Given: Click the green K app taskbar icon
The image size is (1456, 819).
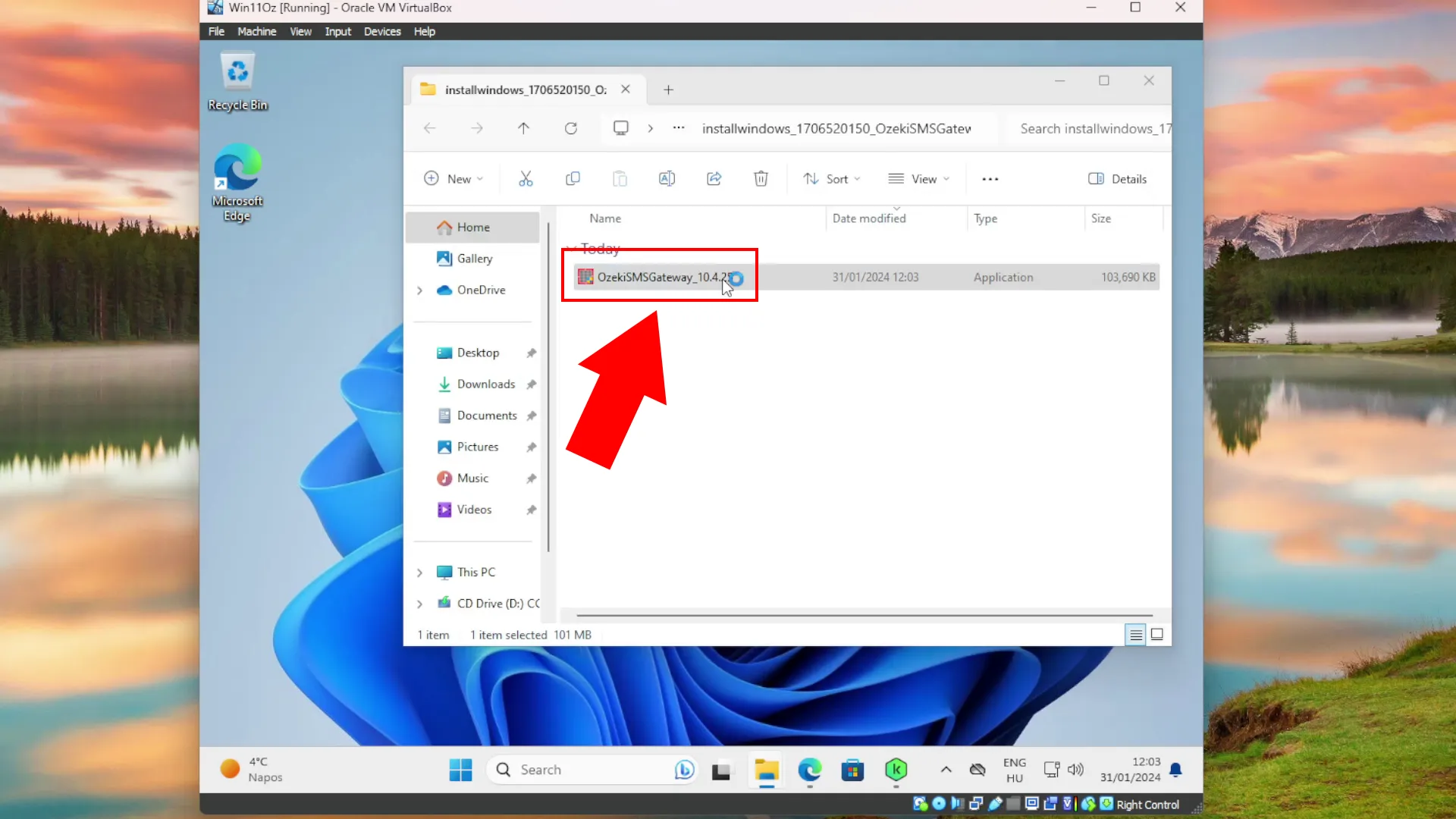Looking at the screenshot, I should (x=896, y=770).
